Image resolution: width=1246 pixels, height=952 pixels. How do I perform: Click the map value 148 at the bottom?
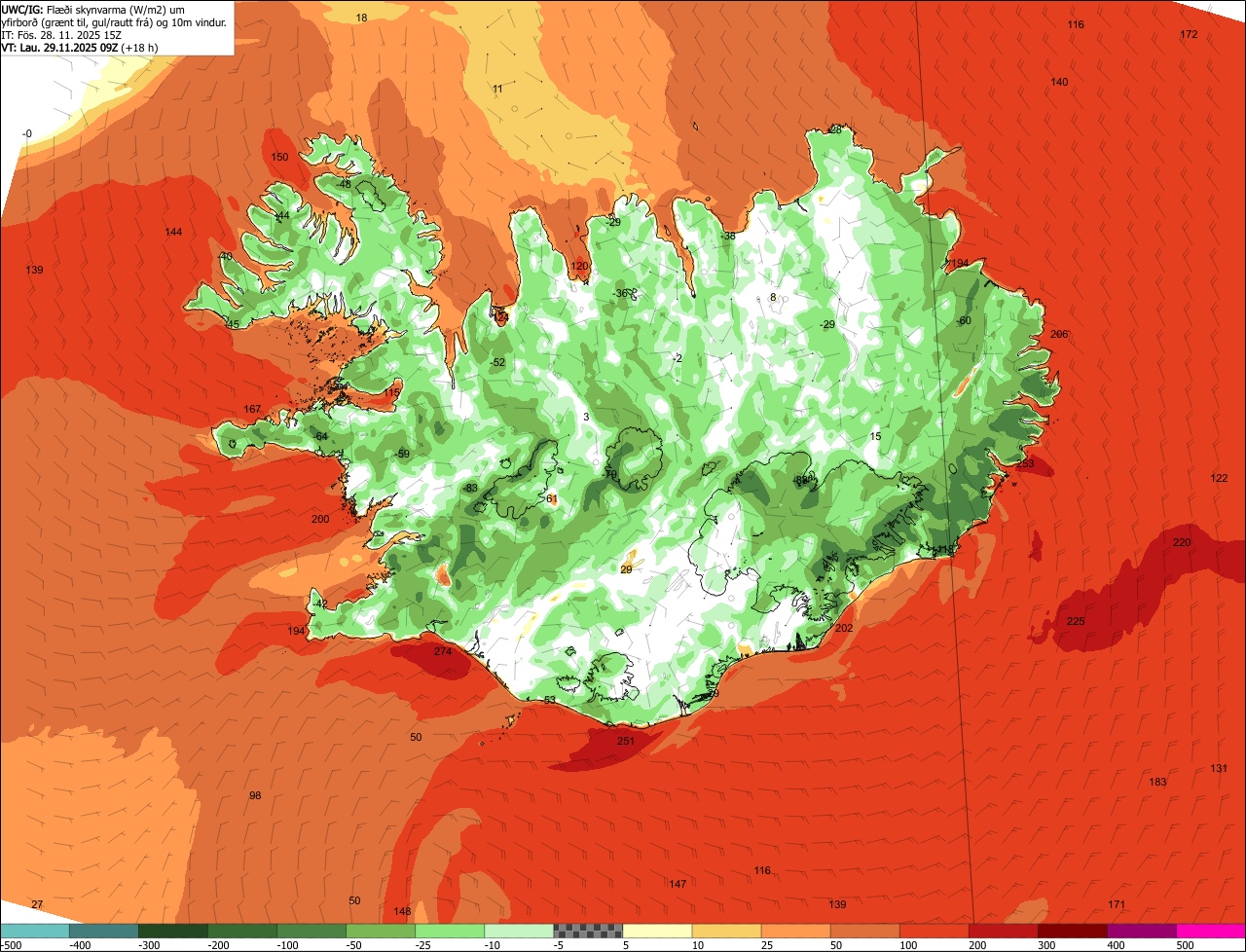click(x=402, y=911)
